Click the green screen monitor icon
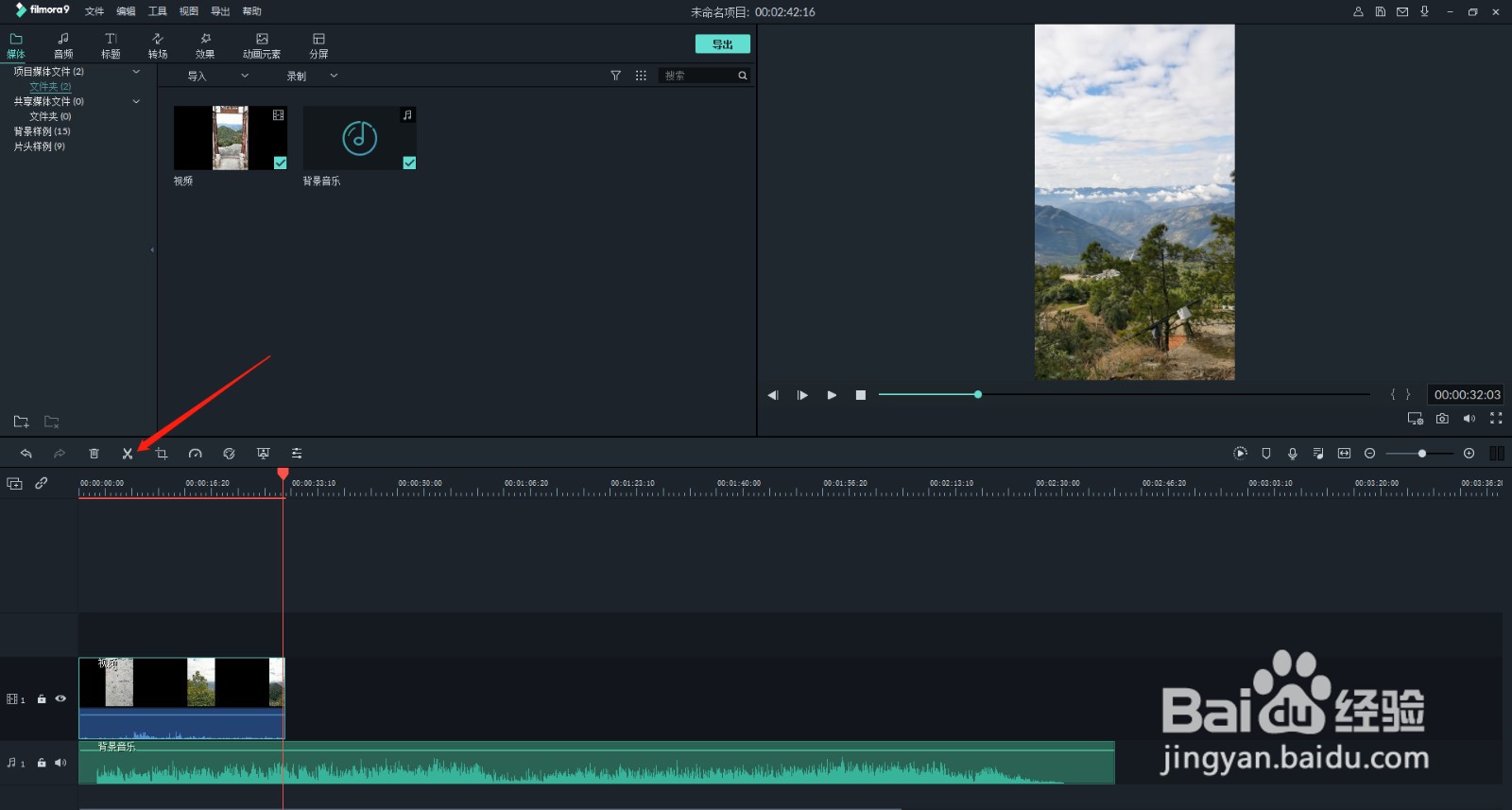The width and height of the screenshot is (1512, 810). pos(263,454)
